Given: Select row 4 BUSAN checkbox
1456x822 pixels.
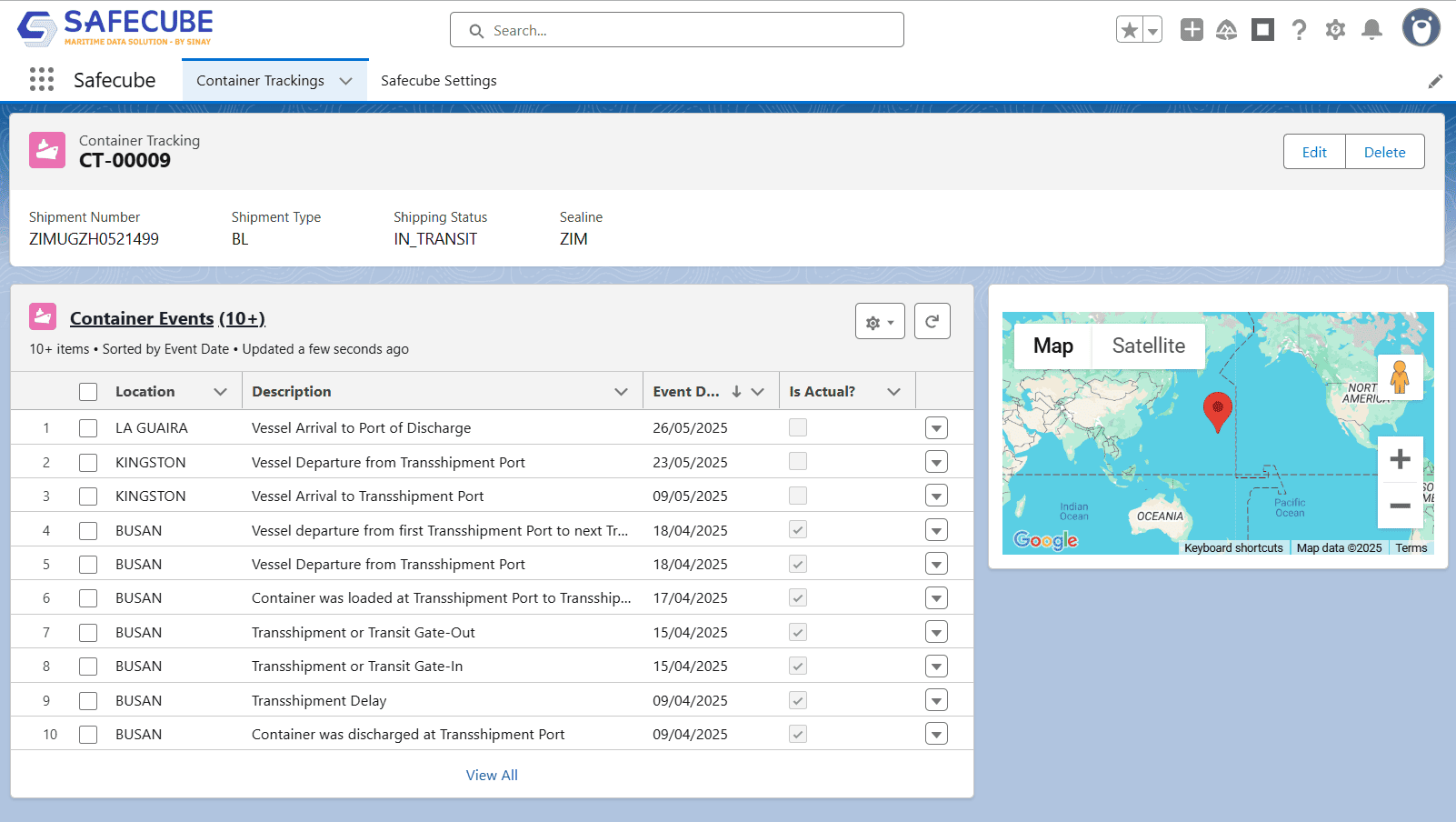Looking at the screenshot, I should 88,531.
